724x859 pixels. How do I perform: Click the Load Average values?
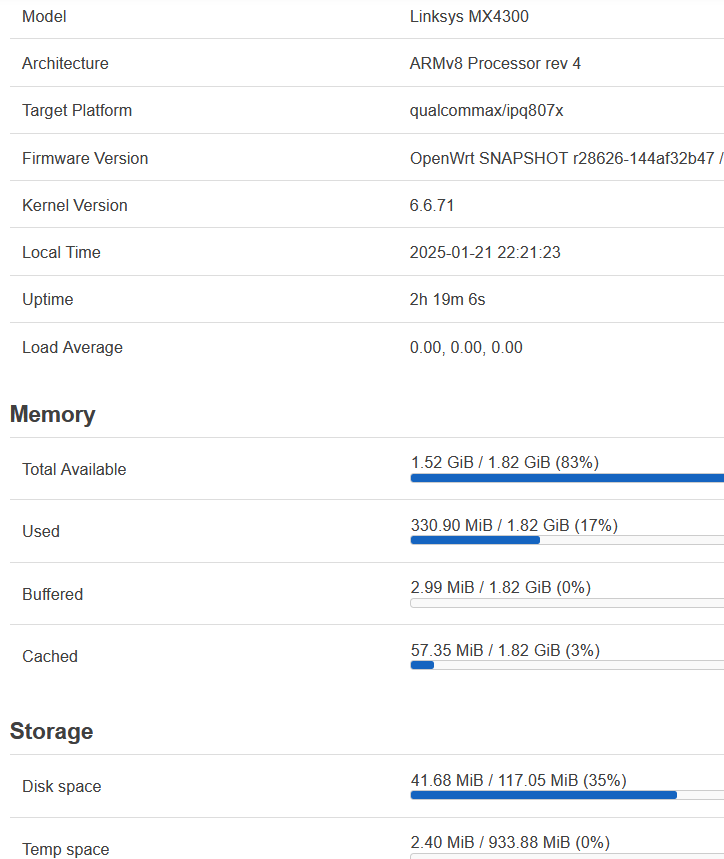coord(466,347)
